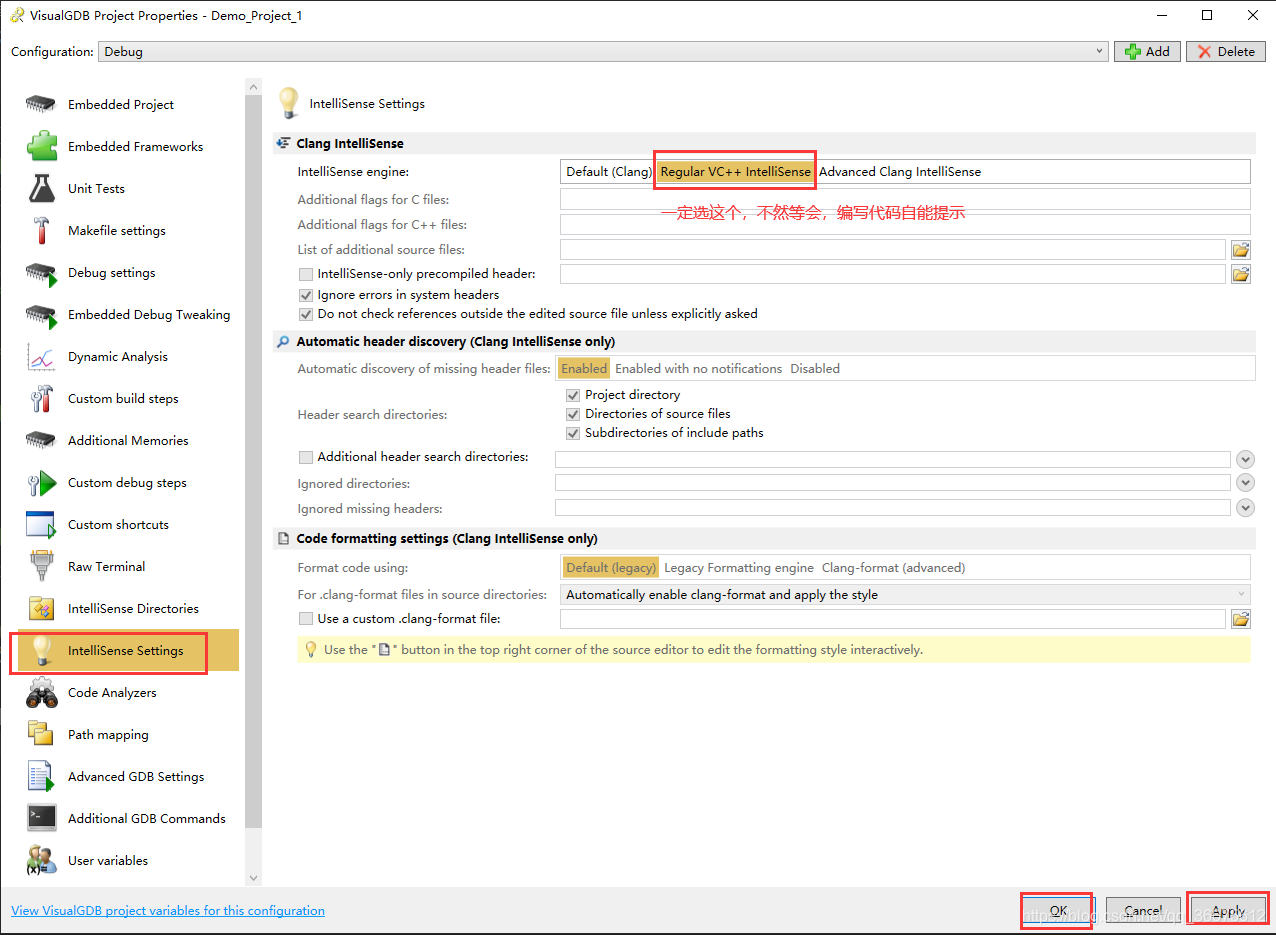Expand the Ignored missing headers chevron
This screenshot has height=935, width=1276.
(x=1245, y=508)
